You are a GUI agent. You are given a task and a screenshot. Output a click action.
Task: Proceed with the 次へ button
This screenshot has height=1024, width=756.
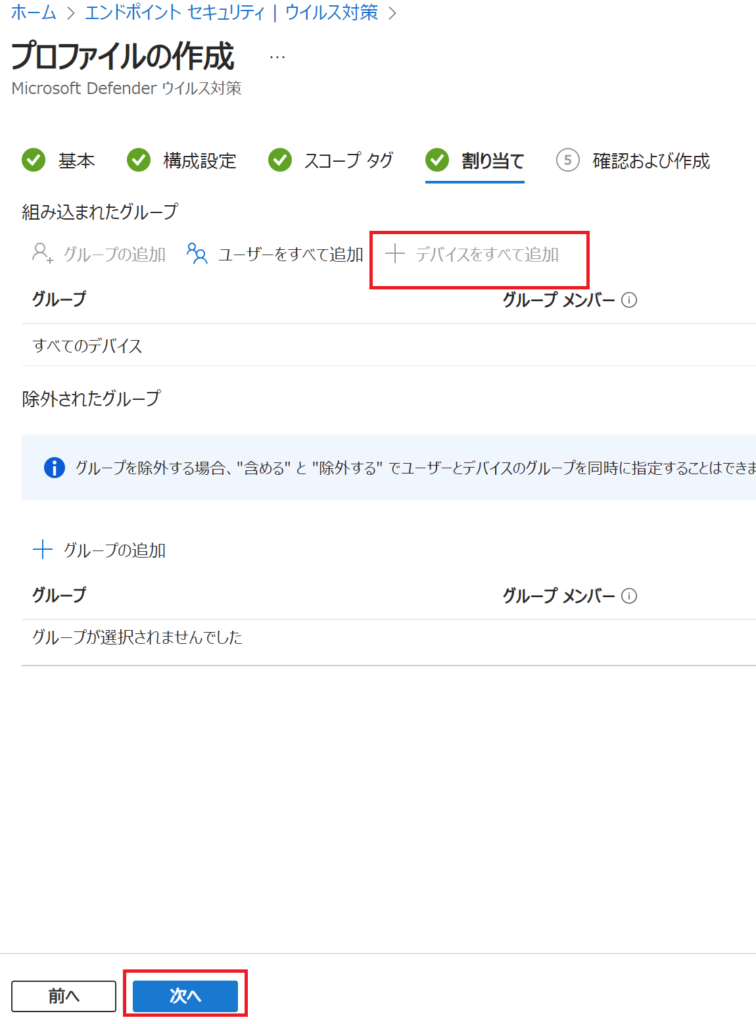tap(185, 996)
